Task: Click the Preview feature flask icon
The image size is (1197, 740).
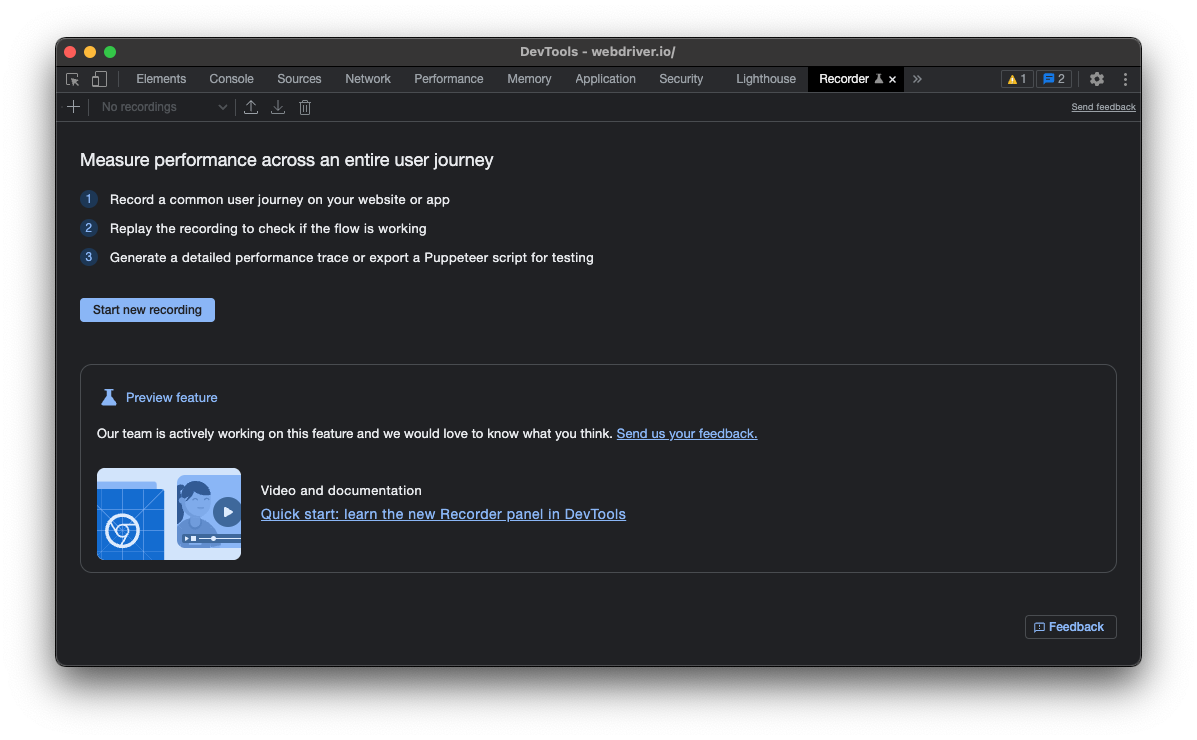Action: click(x=109, y=397)
